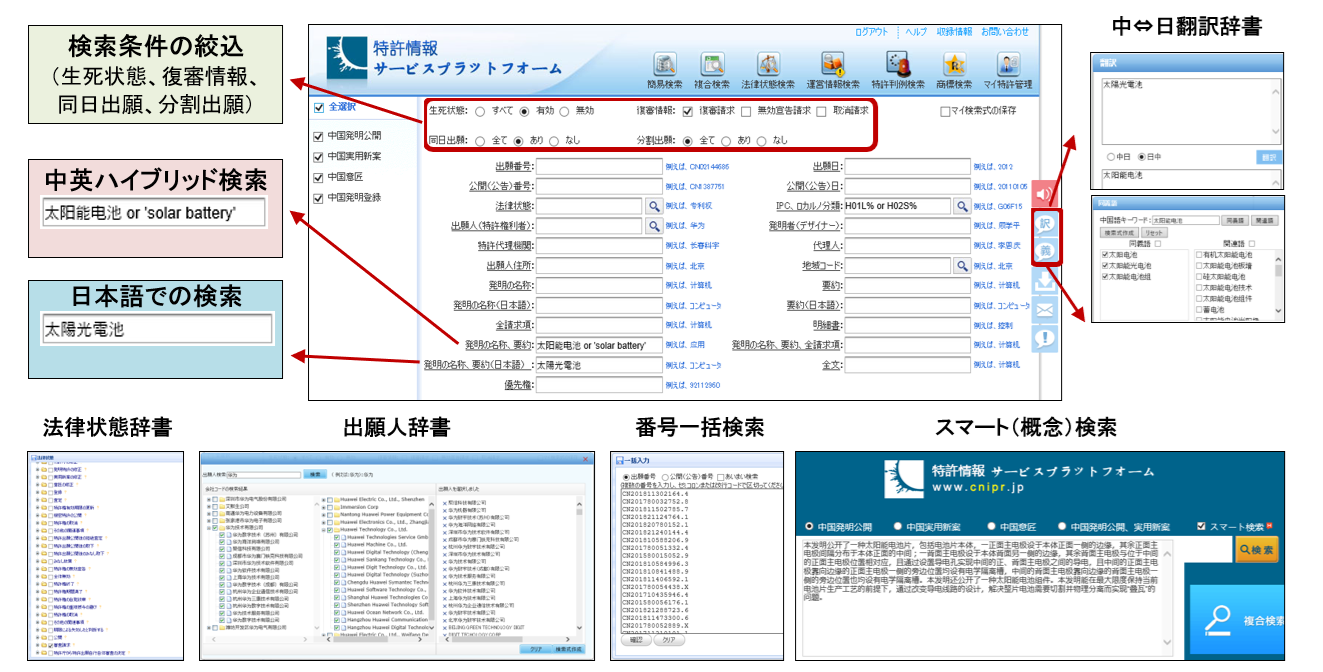The height and width of the screenshot is (672, 1323).
Task: Select 中国意匠 radio in smart search panel
Action: point(992,526)
